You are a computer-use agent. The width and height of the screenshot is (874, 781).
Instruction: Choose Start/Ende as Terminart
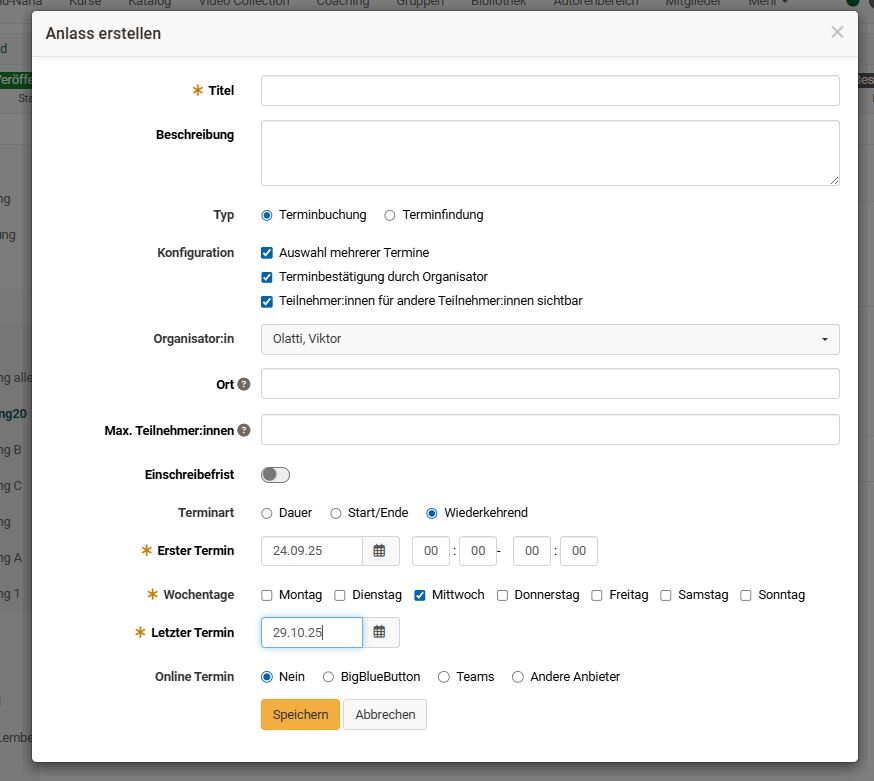pyautogui.click(x=336, y=513)
